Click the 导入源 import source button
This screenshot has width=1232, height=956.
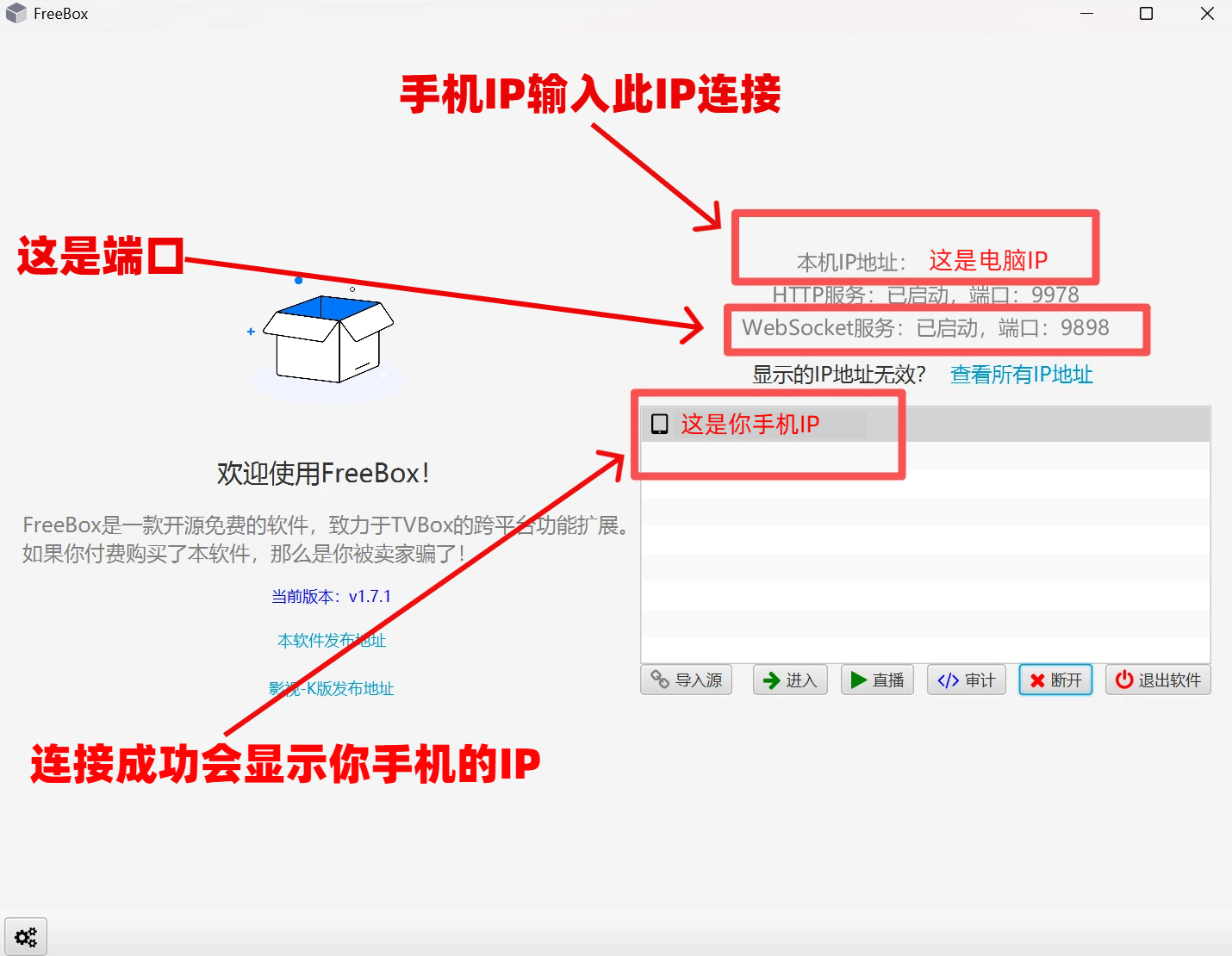pos(687,680)
